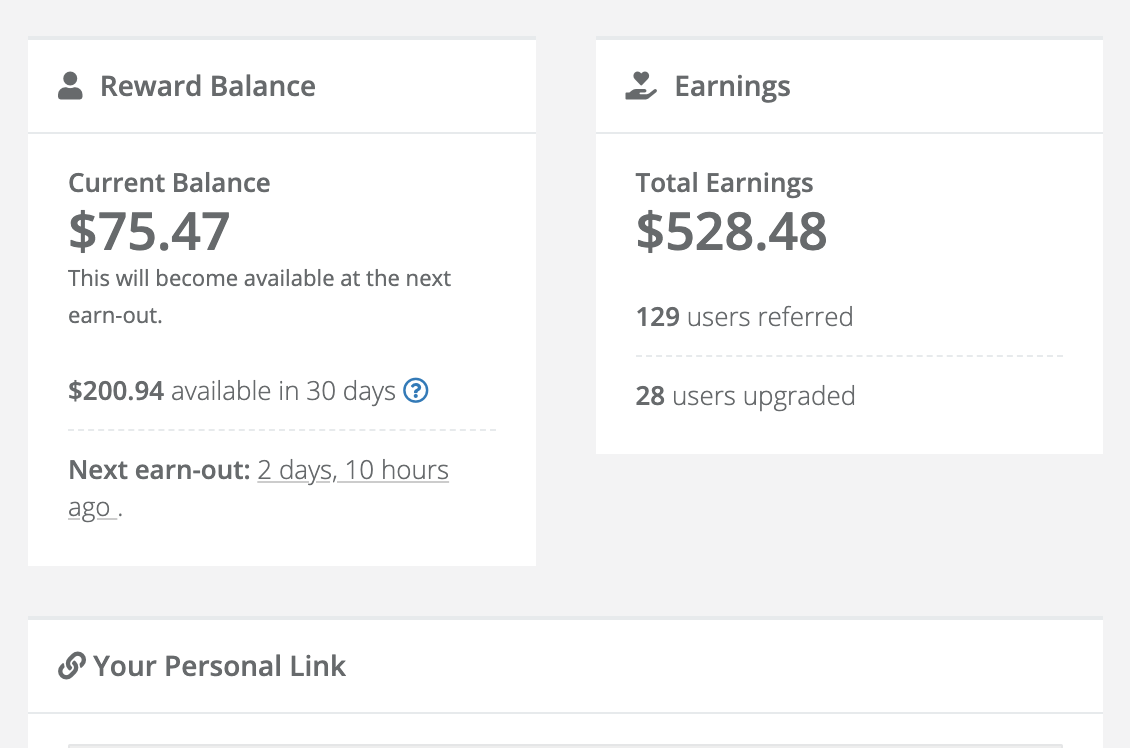This screenshot has height=748, width=1130.
Task: Open the blue question mark help icon
Action: coord(416,390)
